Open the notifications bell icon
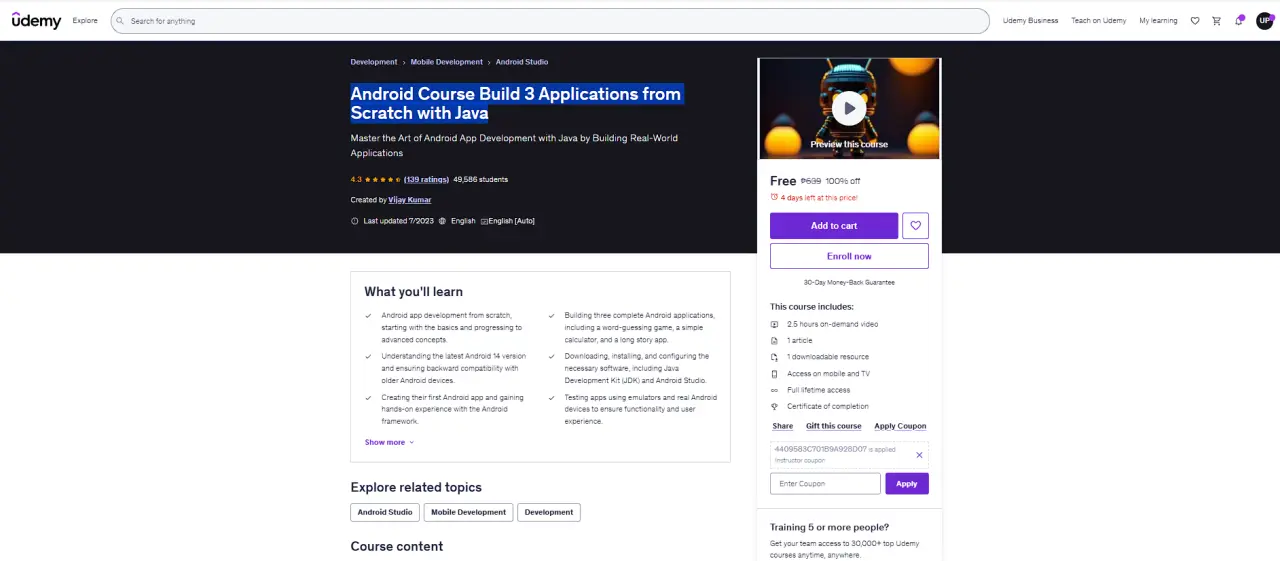 pos(1239,21)
